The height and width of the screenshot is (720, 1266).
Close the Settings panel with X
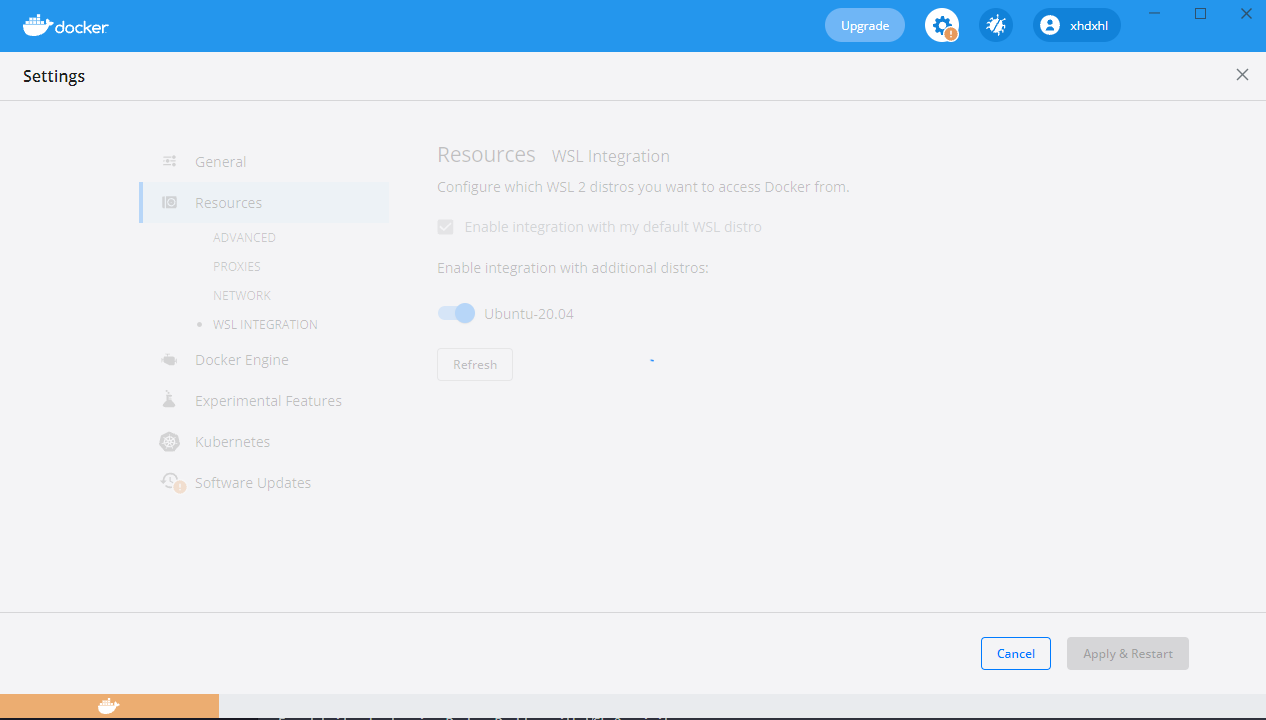tap(1242, 75)
